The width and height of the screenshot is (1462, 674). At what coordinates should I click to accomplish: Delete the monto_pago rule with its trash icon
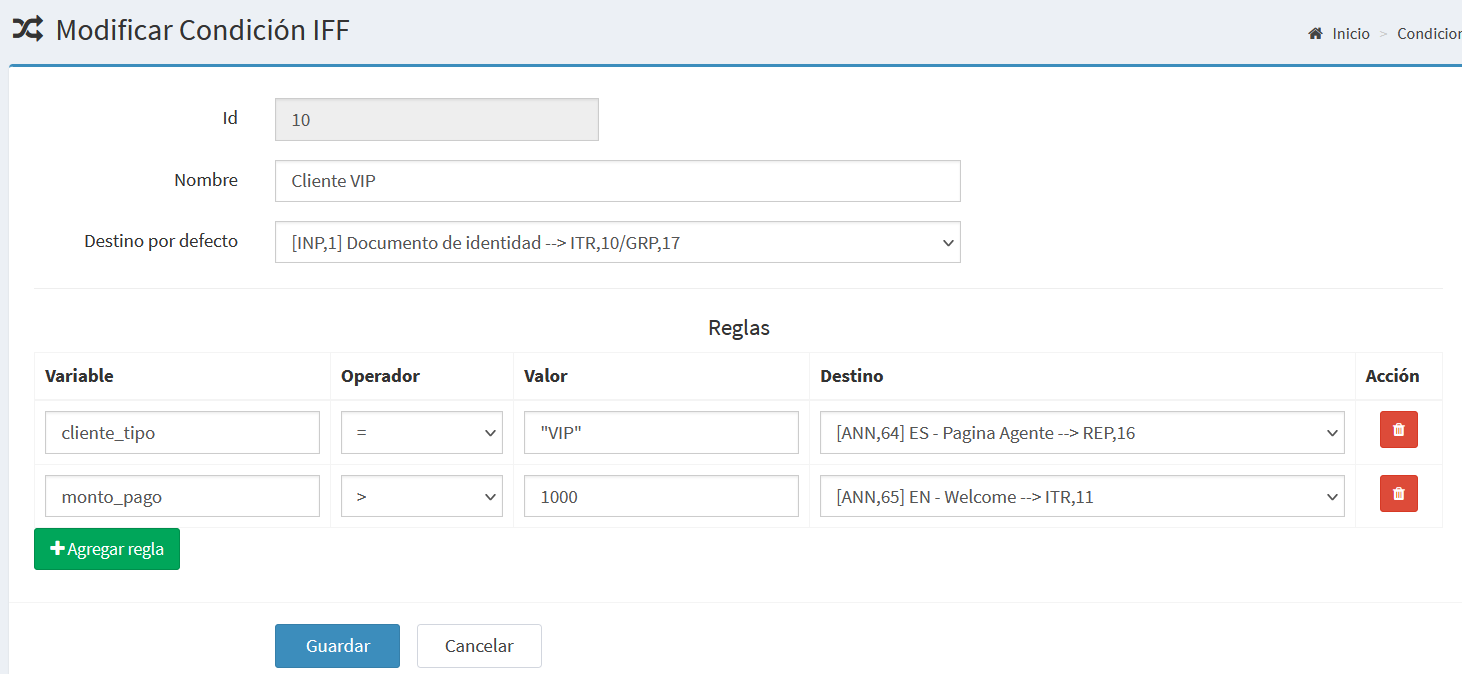tap(1398, 494)
